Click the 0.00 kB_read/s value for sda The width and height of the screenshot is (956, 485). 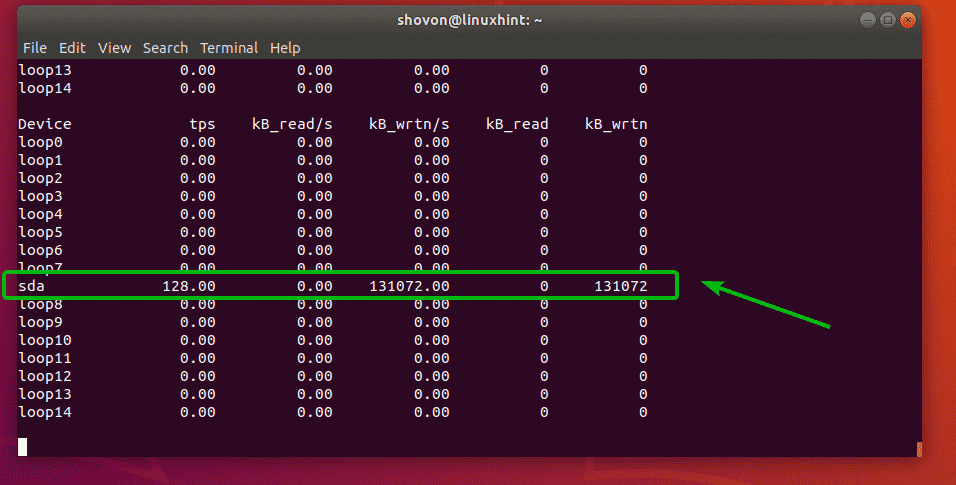[x=315, y=286]
